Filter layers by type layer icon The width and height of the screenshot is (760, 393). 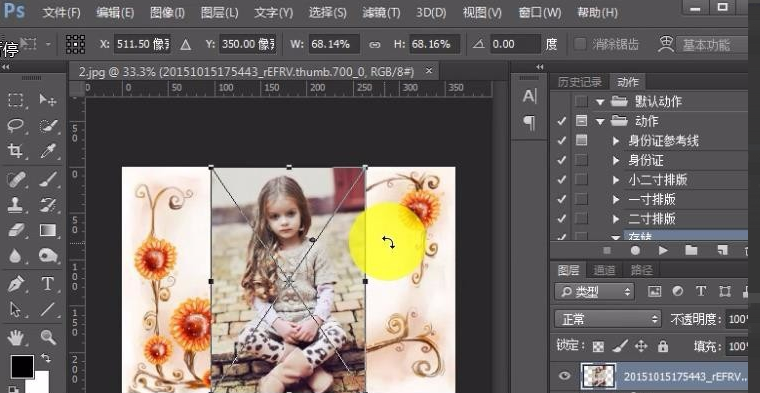(701, 291)
